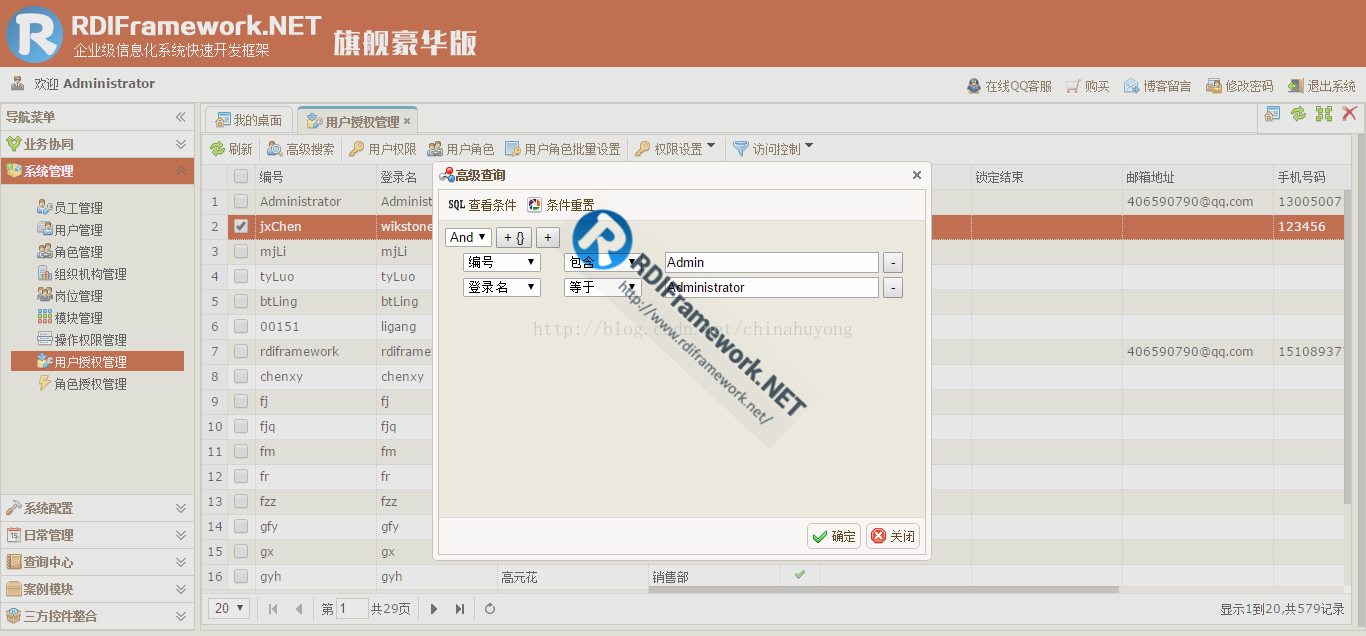Screen dimensions: 1366x636
Task: Click 关闭 in the query dialog
Action: [x=892, y=536]
